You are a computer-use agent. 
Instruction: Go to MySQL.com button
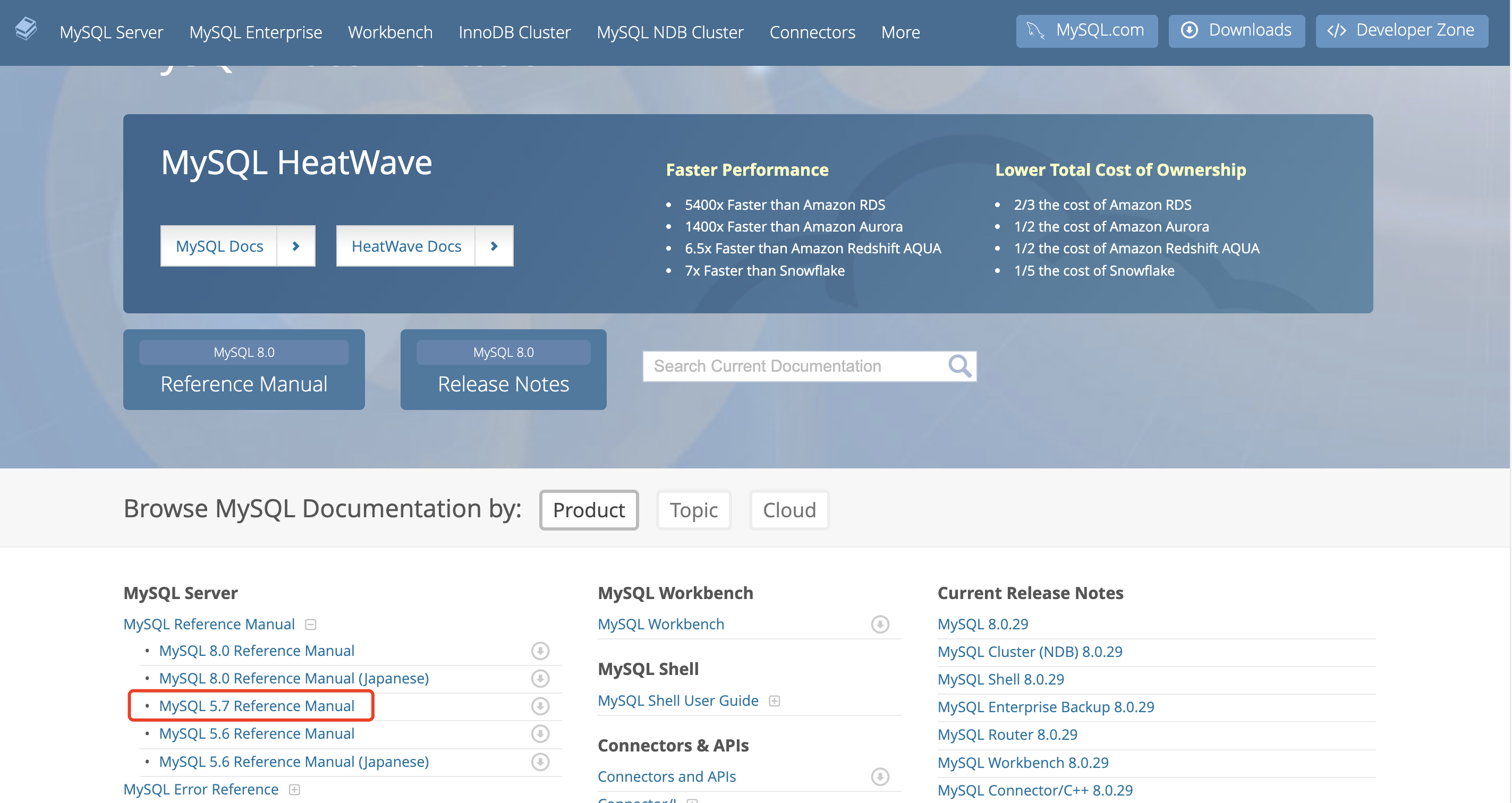(x=1087, y=30)
